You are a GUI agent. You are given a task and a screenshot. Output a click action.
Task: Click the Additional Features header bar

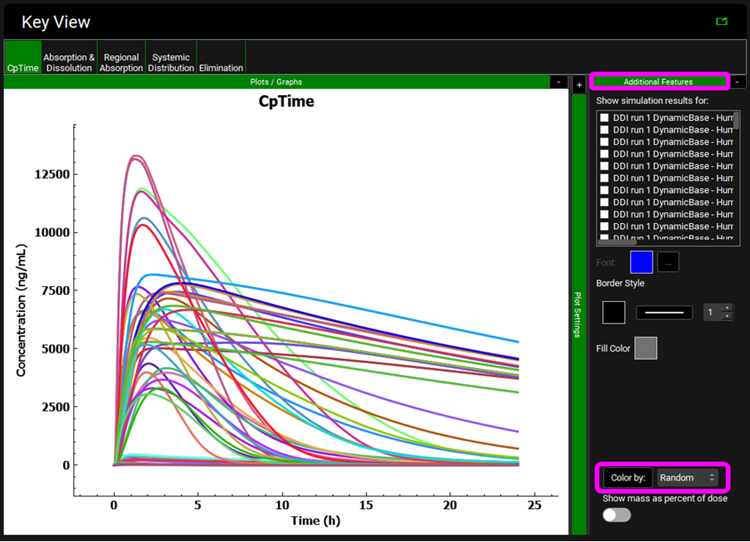click(x=658, y=82)
